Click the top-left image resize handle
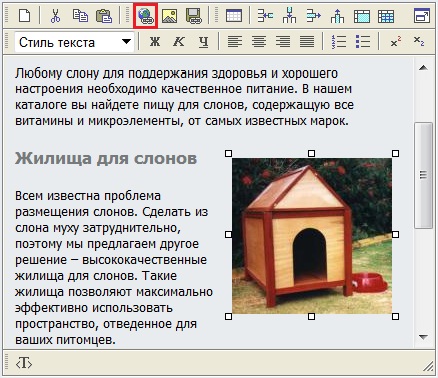The width and height of the screenshot is (438, 378). click(x=229, y=153)
